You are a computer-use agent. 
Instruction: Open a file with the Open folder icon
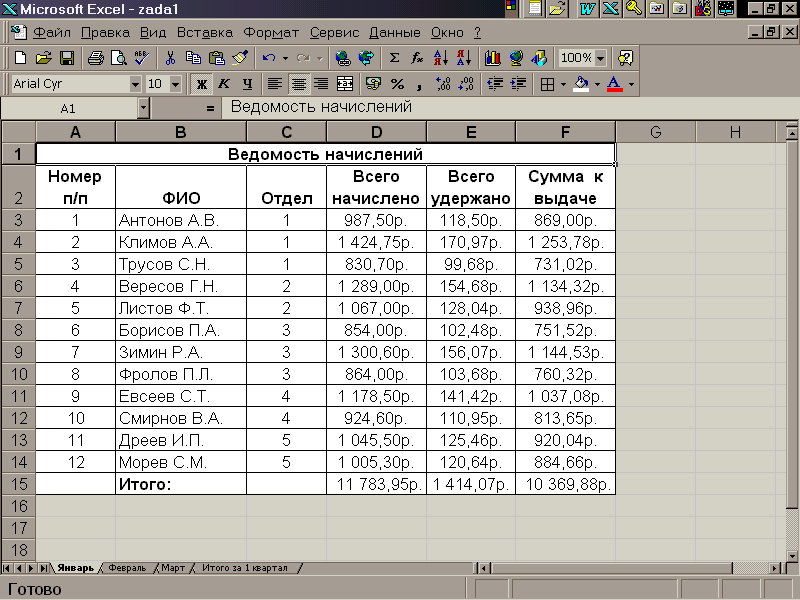click(x=43, y=58)
